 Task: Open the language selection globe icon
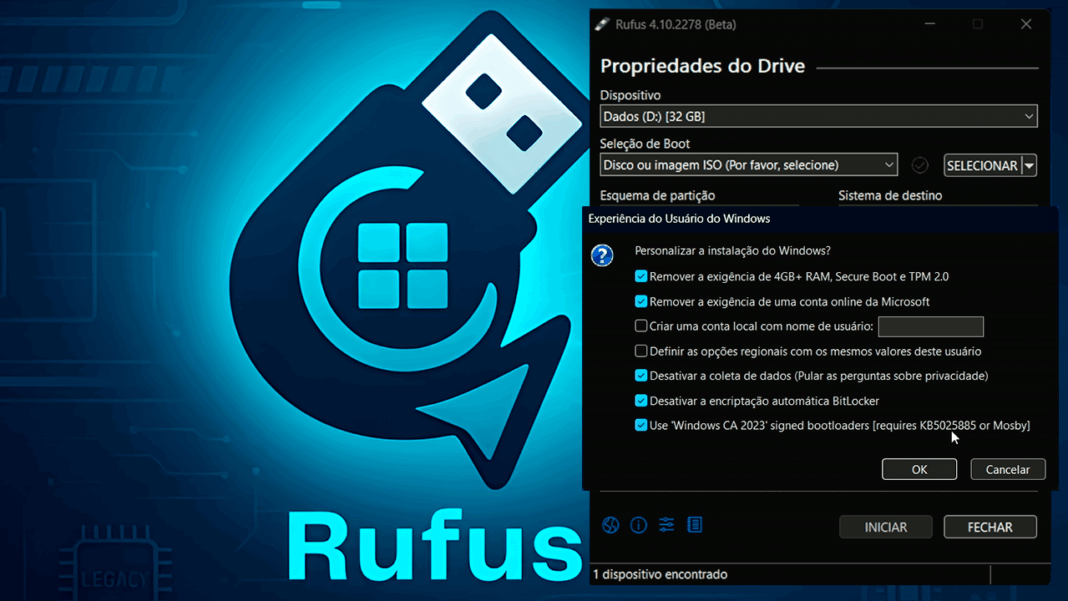click(x=610, y=524)
